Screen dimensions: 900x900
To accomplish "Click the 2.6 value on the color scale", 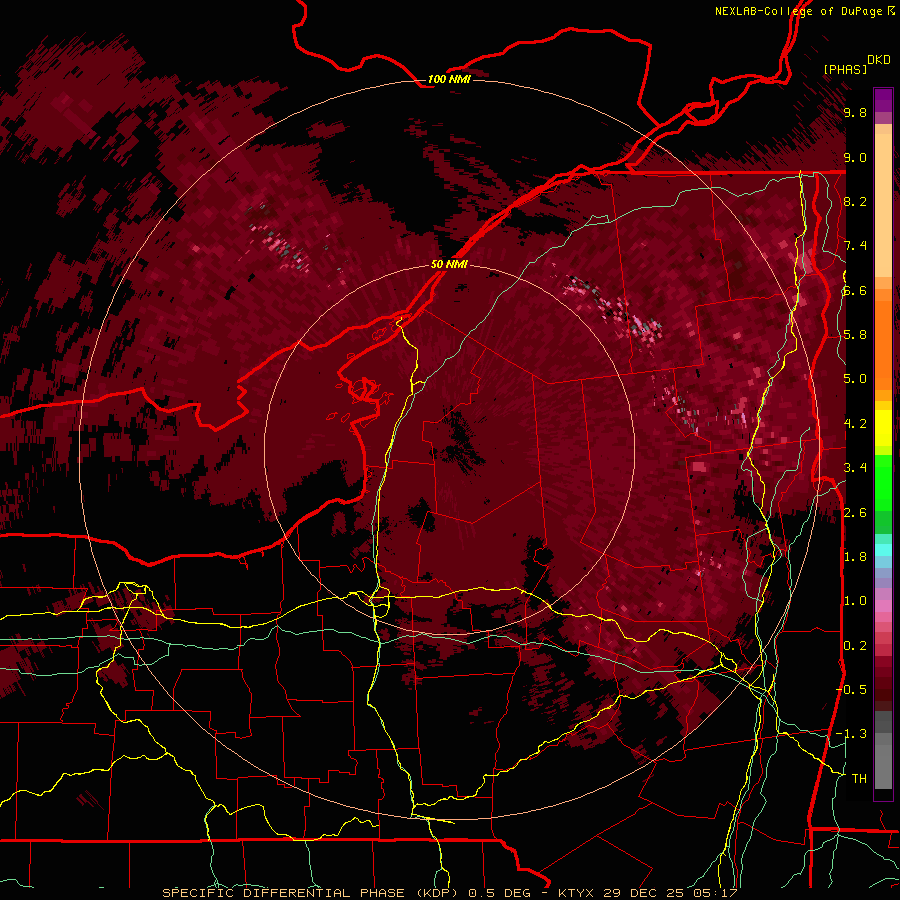I will tap(855, 513).
